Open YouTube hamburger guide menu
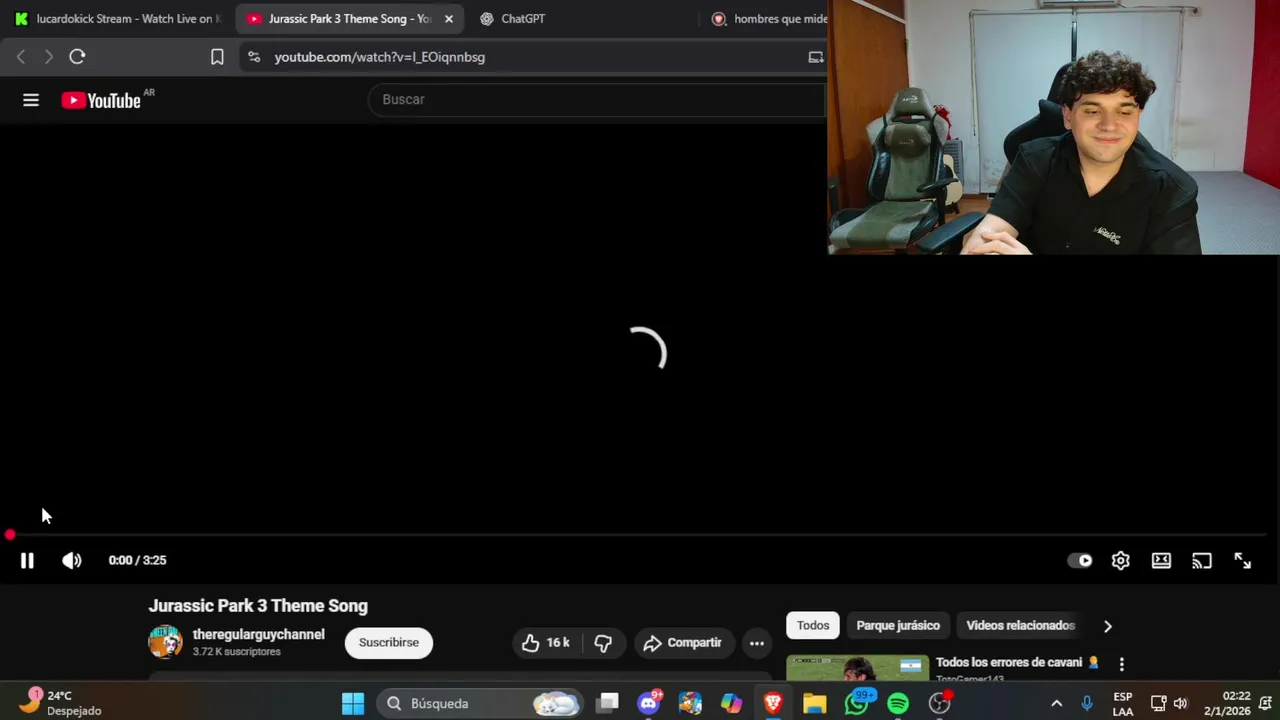The image size is (1280, 720). [31, 100]
